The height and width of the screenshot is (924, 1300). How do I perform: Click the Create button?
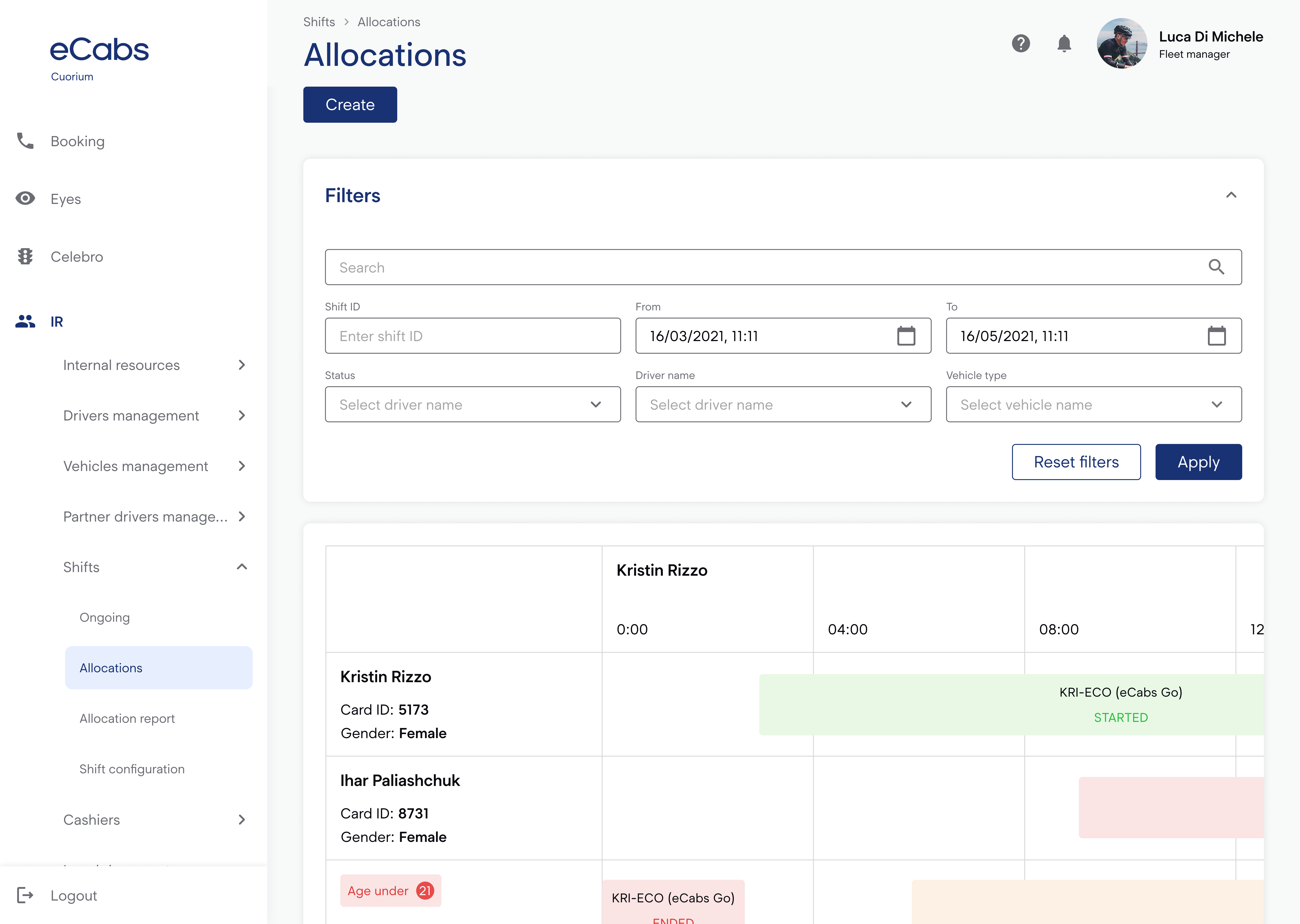coord(350,105)
